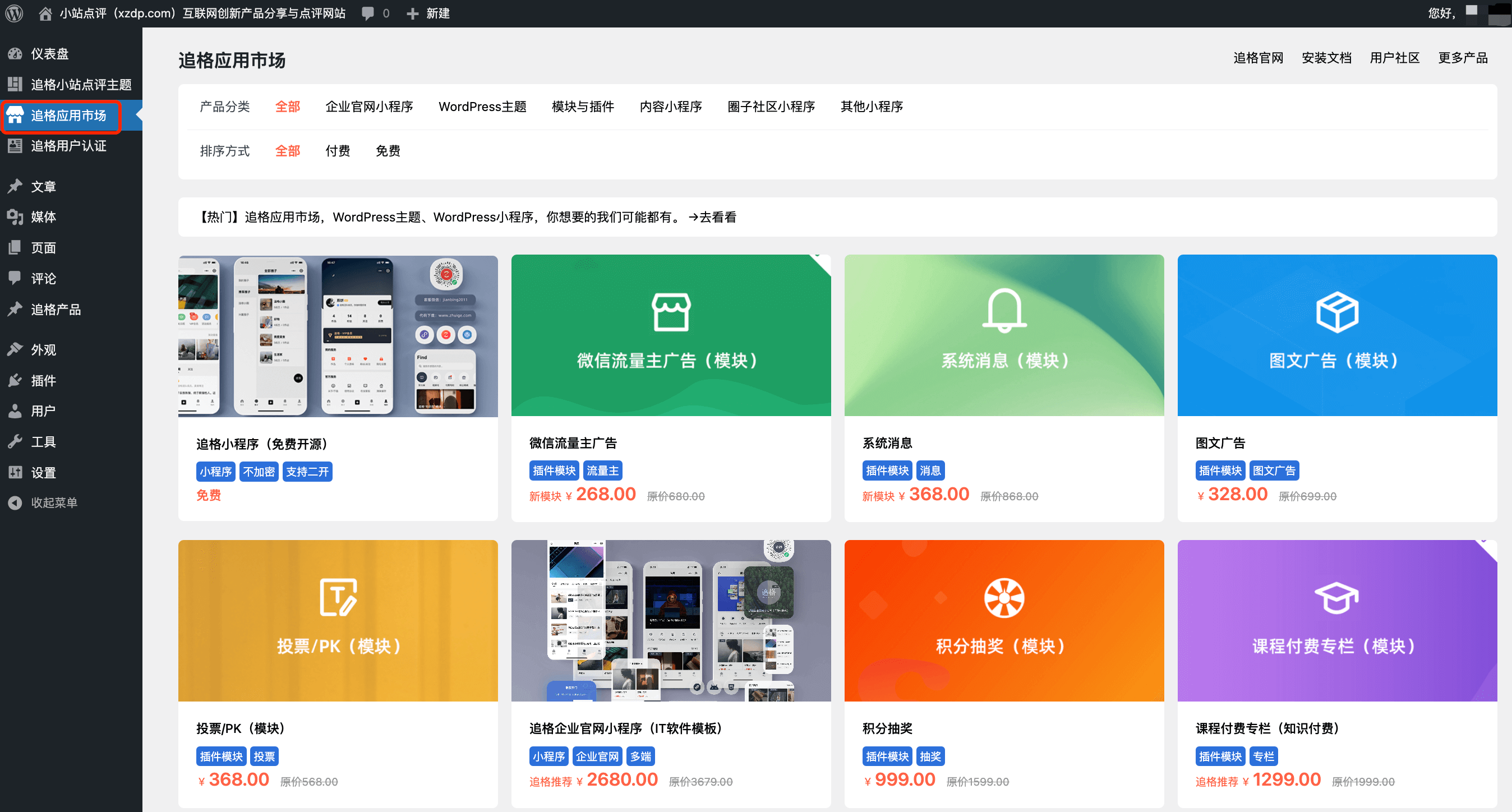1512x812 pixels.
Task: Click the 追格产品 pin icon in sidebar
Action: point(15,309)
